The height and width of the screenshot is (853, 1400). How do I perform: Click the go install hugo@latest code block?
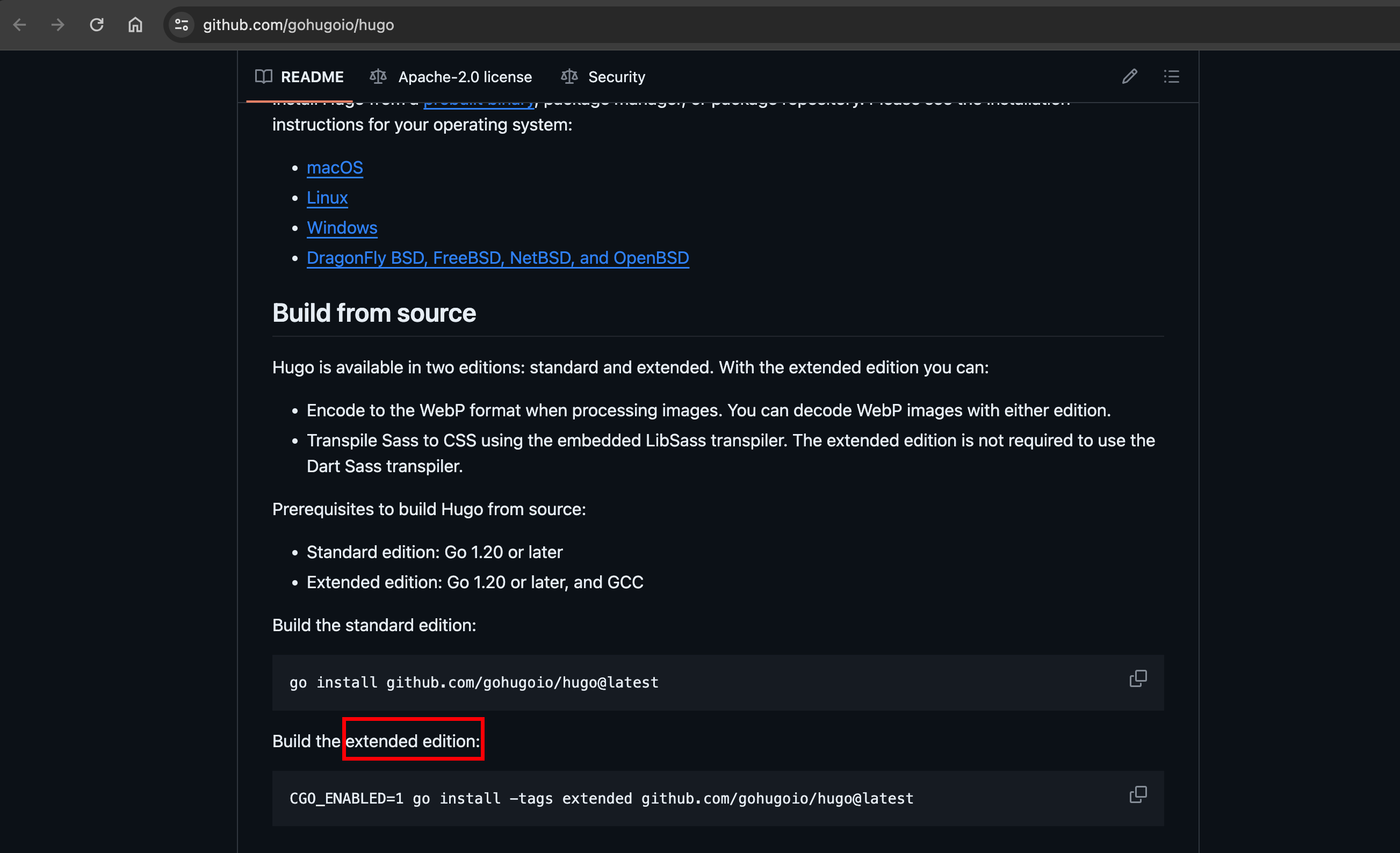(x=474, y=683)
